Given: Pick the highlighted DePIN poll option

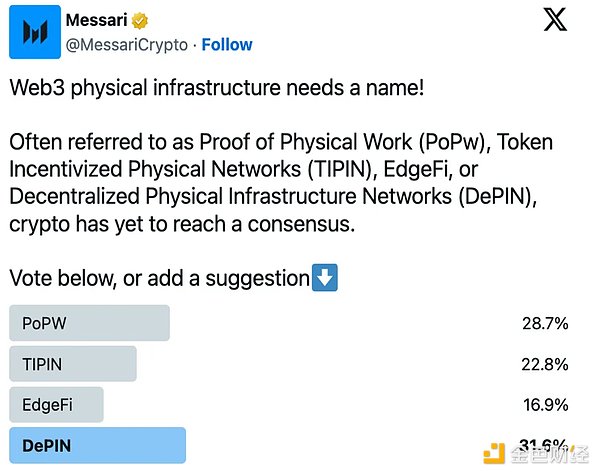Looking at the screenshot, I should (x=97, y=446).
